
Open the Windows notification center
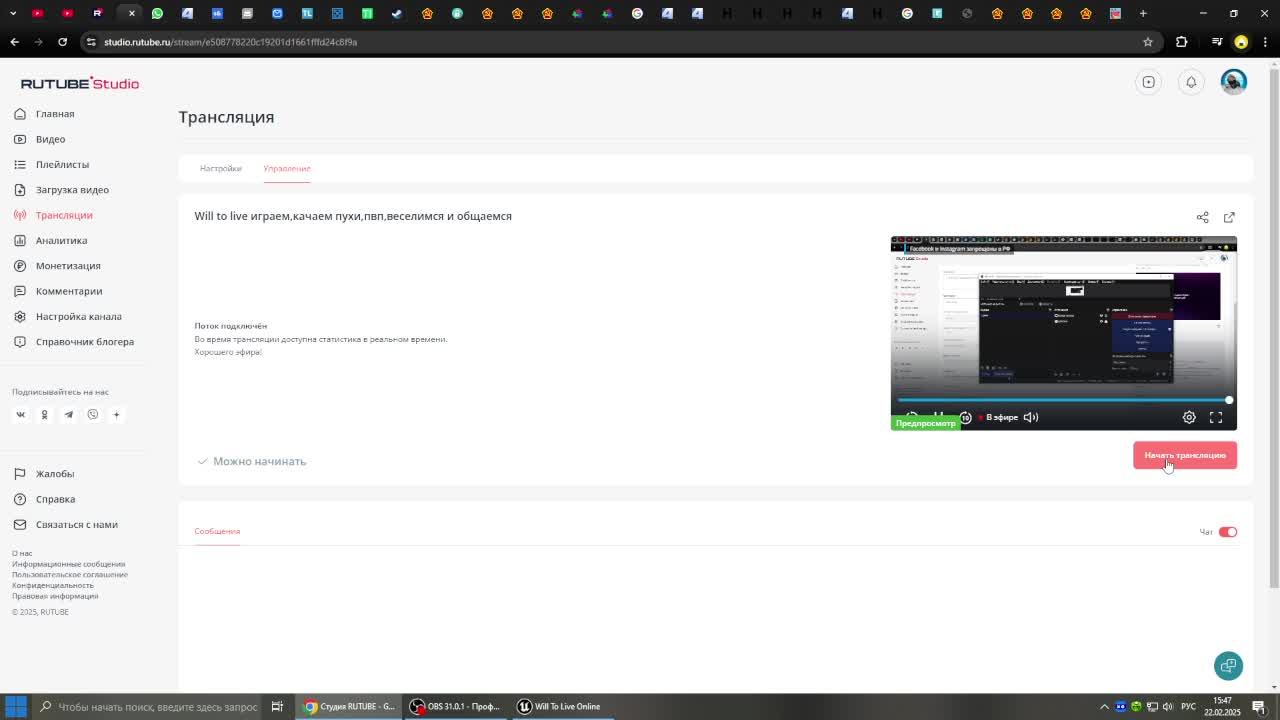click(x=1259, y=706)
